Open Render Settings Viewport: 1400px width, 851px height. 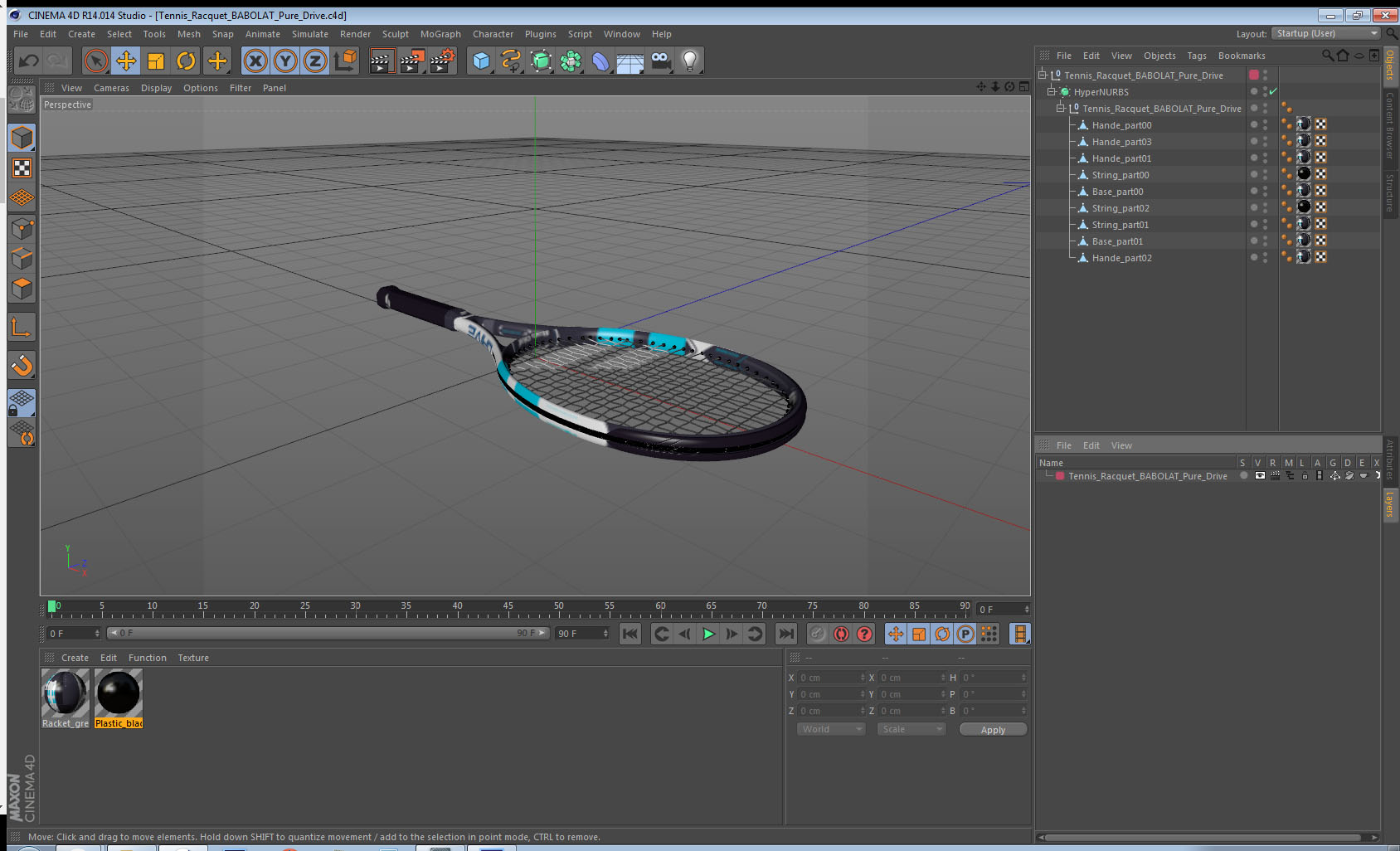point(443,61)
